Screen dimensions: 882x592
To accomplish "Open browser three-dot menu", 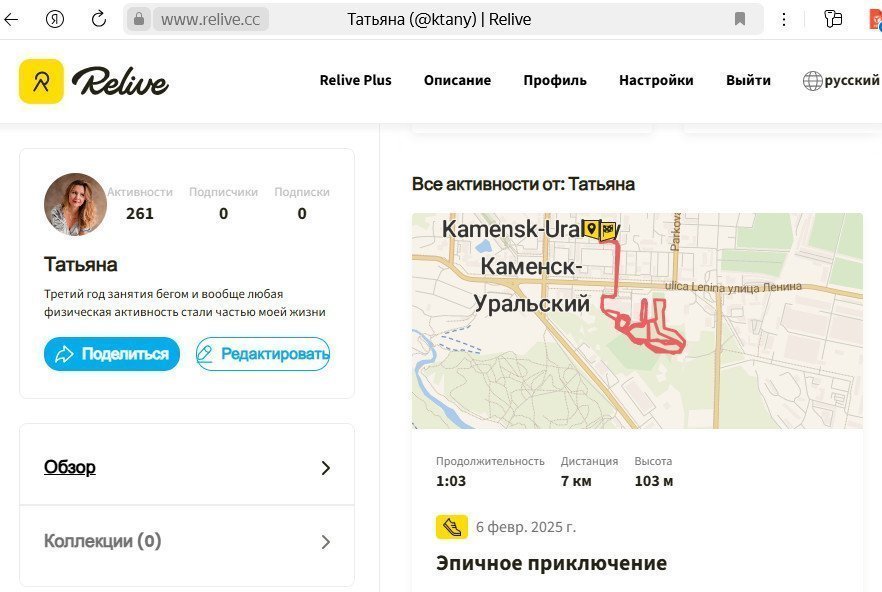I will tap(784, 19).
